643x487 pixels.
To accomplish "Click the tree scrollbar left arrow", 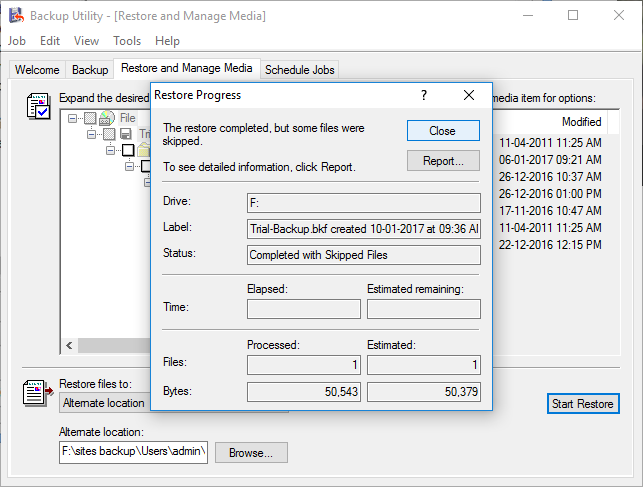I will click(x=69, y=346).
